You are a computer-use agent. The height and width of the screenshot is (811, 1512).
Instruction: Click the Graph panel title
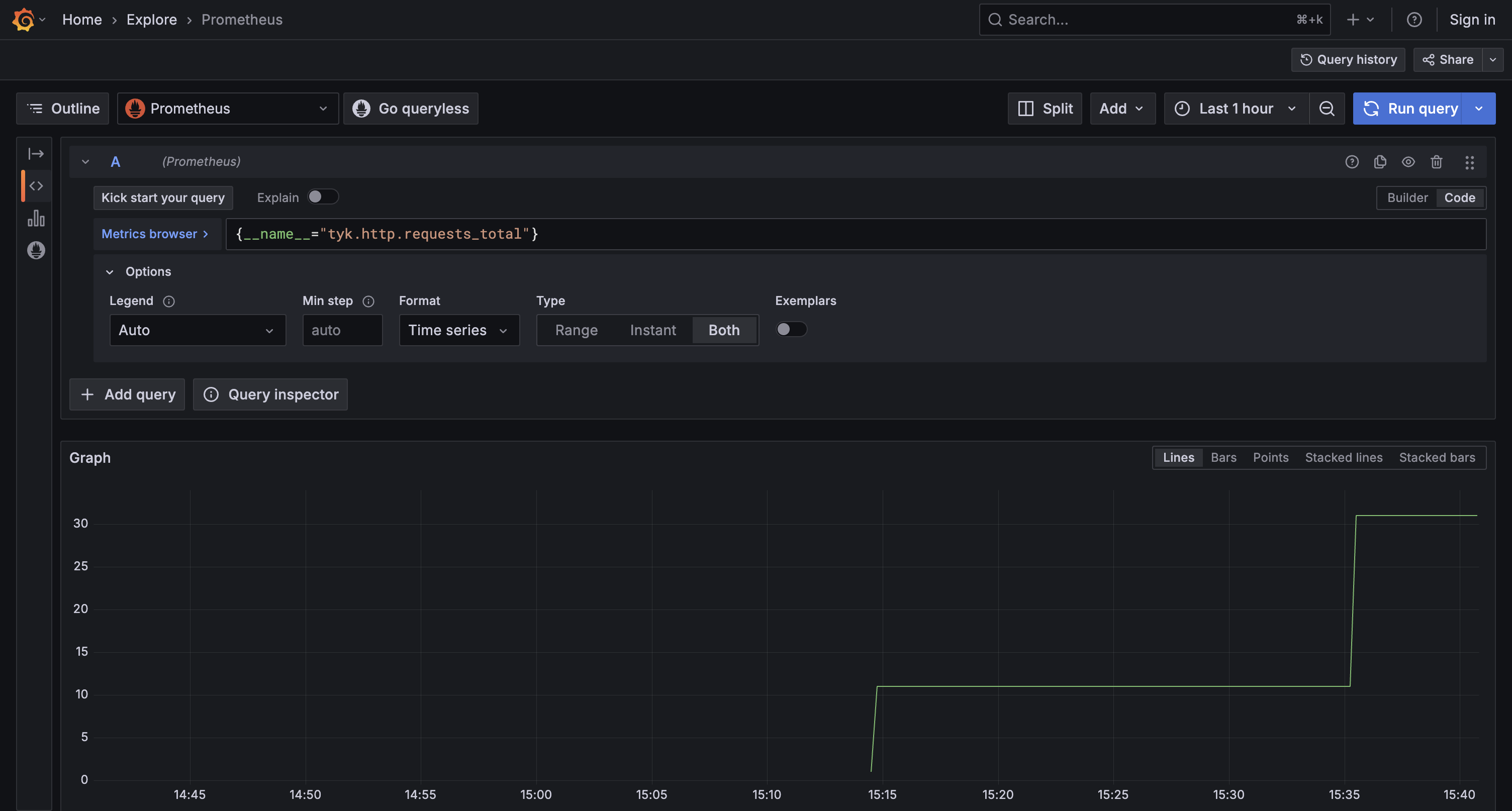click(x=90, y=458)
